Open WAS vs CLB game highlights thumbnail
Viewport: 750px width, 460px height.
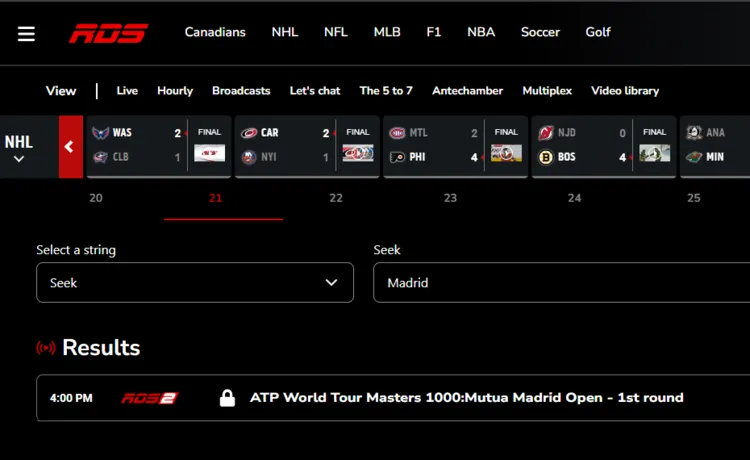(210, 153)
